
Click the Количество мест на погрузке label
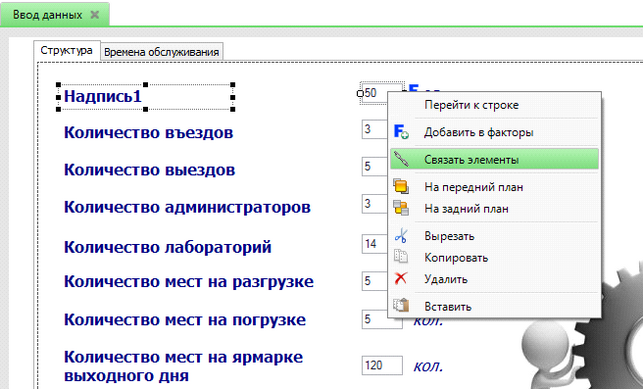click(185, 320)
